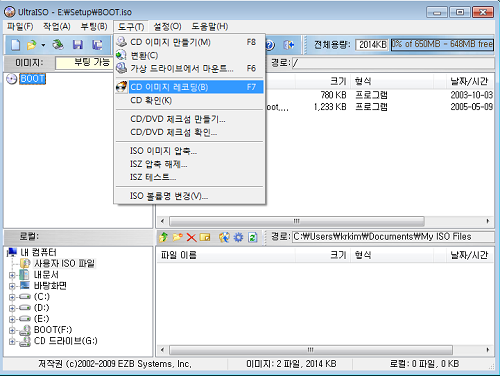Click the Open CD/DVD toolbar icon
This screenshot has height=376, width=500.
pos(58,45)
